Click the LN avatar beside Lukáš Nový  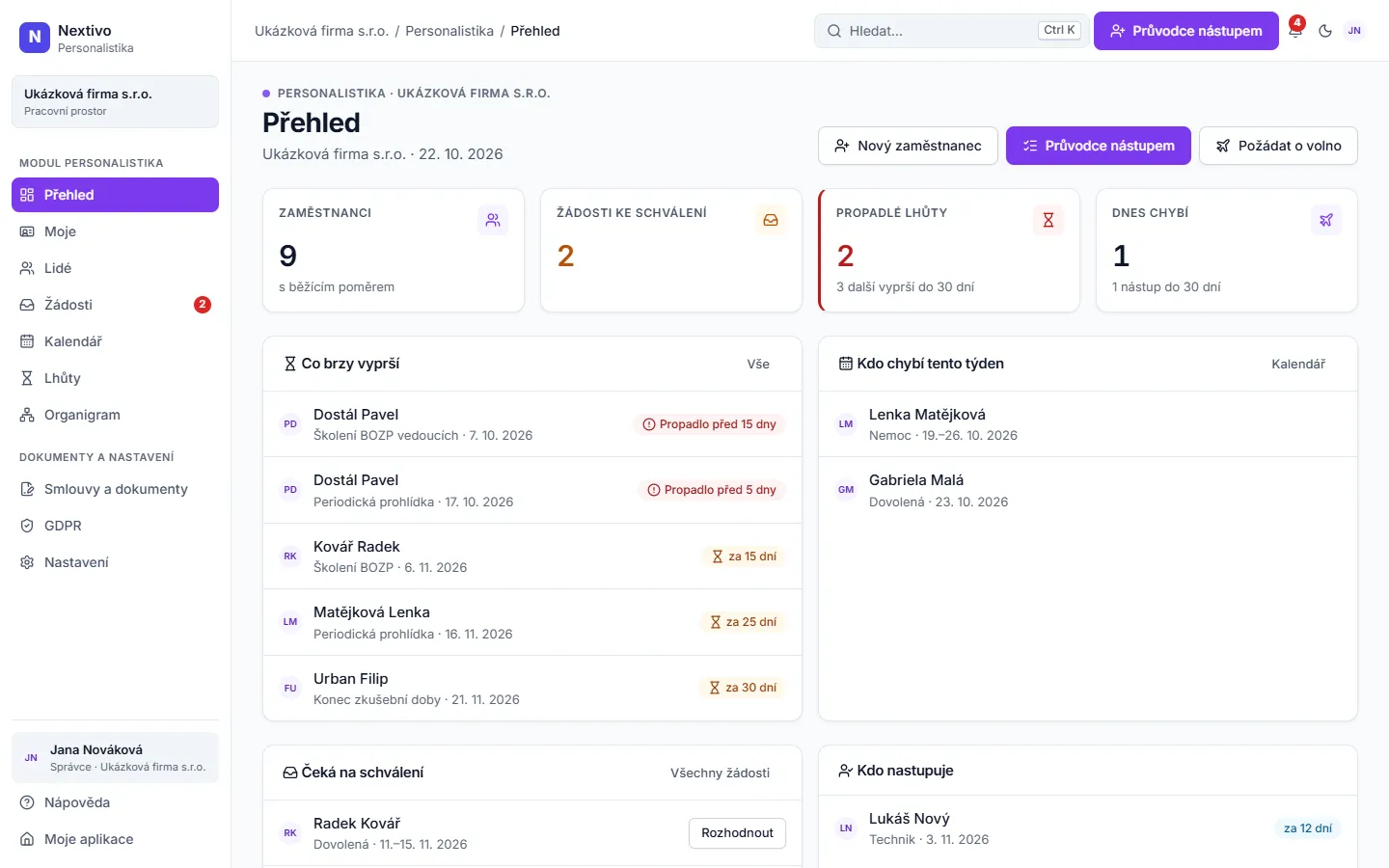click(x=846, y=828)
